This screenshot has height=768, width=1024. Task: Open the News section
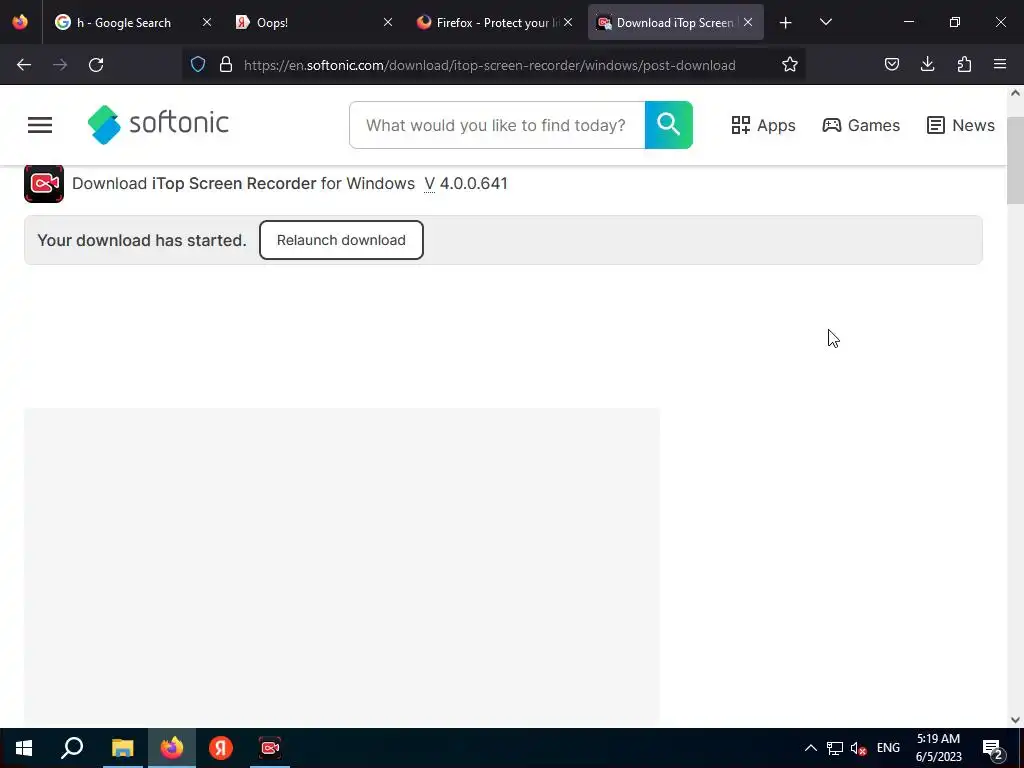tap(960, 125)
